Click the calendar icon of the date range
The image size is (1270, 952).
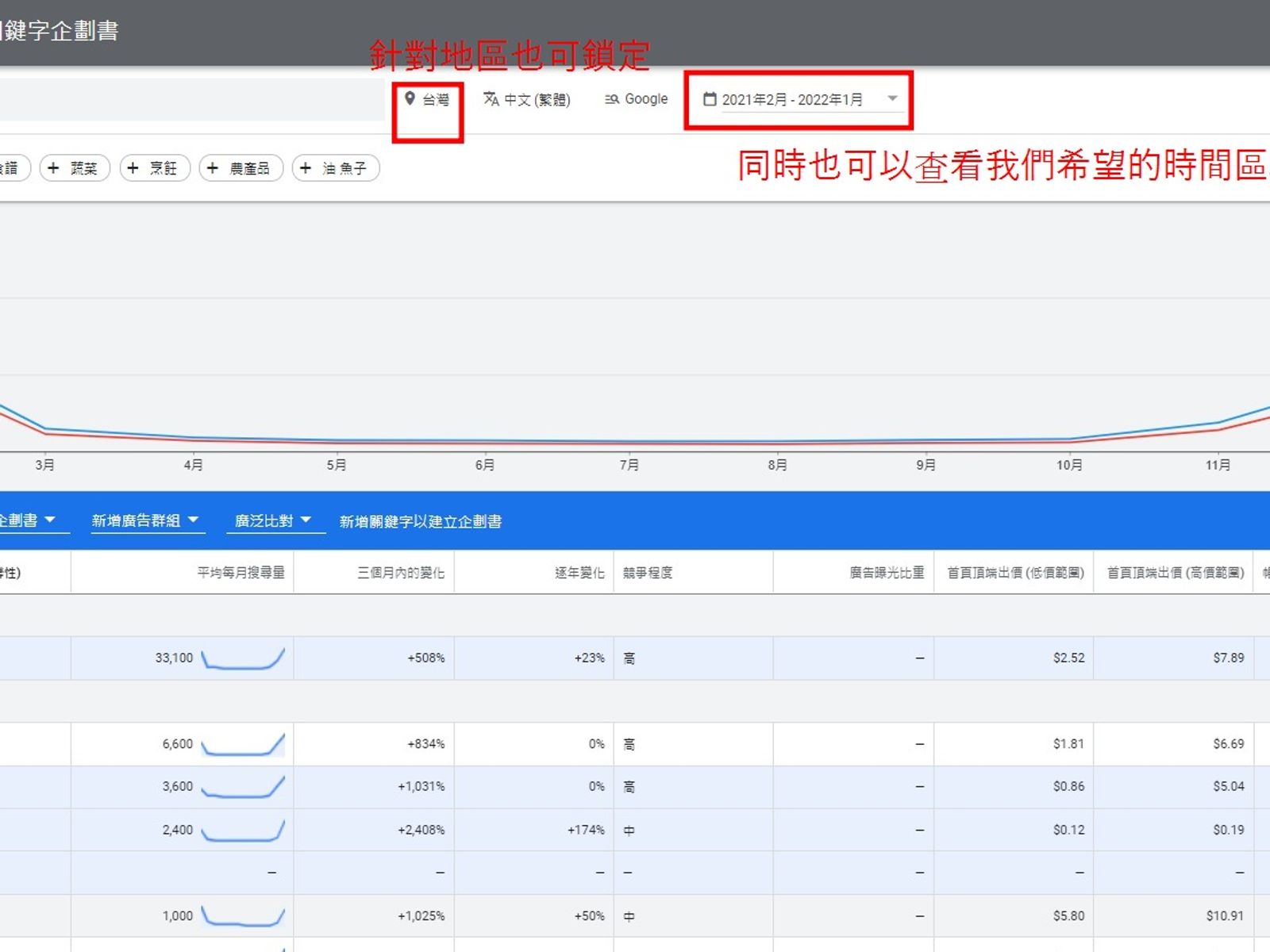[x=710, y=99]
